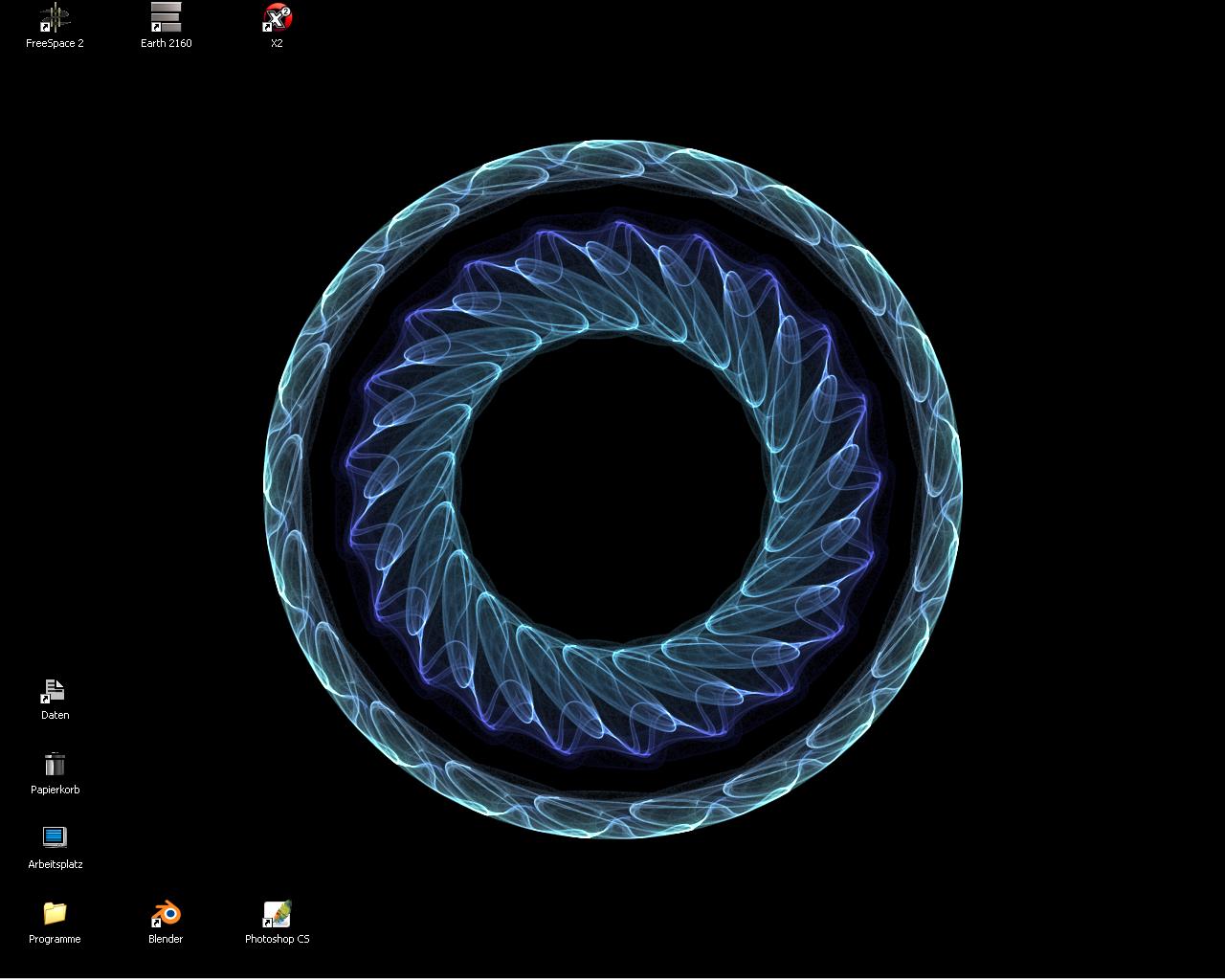Screen dimensions: 1225x980
Task: Click the "Programme" text label
Action: [x=55, y=940]
